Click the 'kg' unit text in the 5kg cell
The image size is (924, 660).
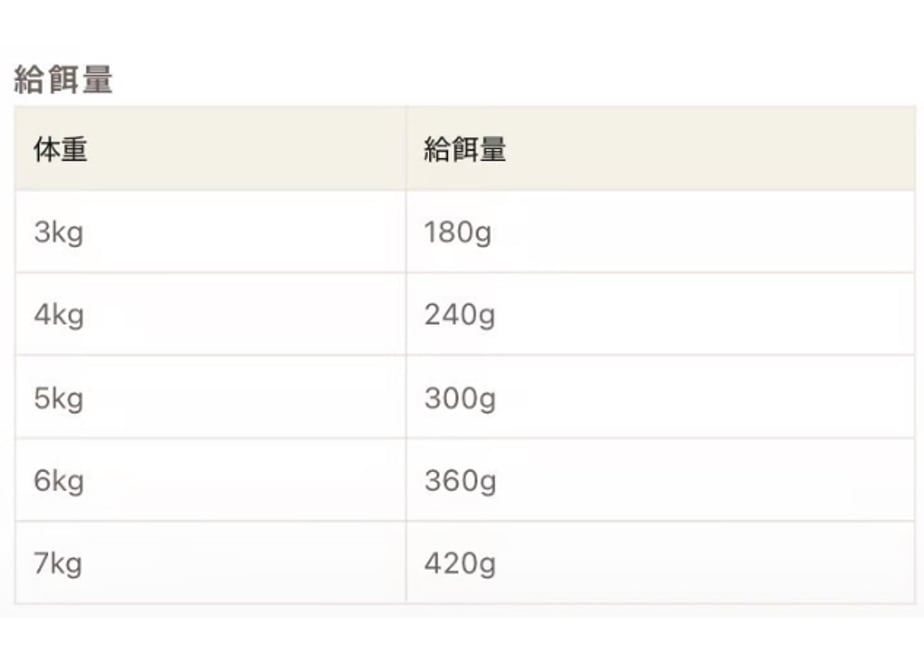pyautogui.click(x=68, y=399)
